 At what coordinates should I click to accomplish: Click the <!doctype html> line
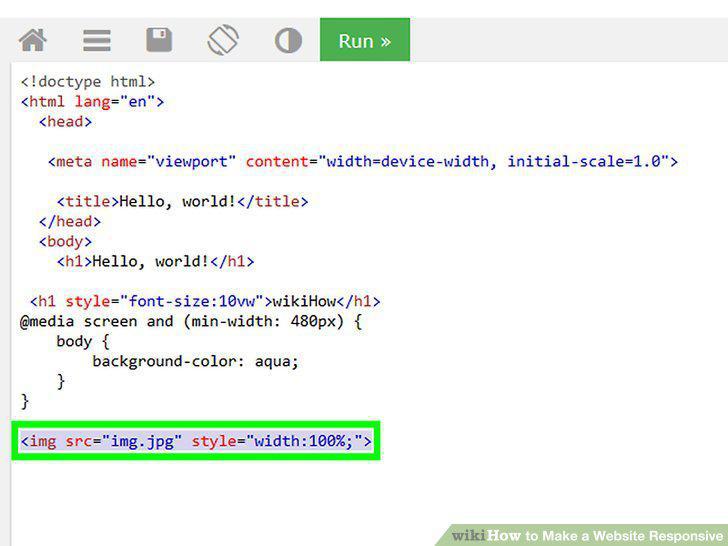(x=88, y=82)
